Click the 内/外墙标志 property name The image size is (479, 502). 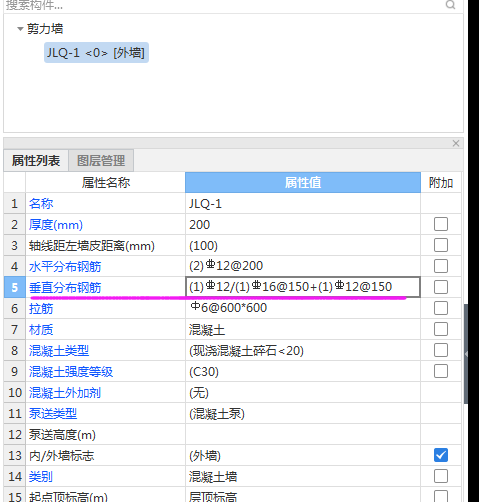point(62,456)
